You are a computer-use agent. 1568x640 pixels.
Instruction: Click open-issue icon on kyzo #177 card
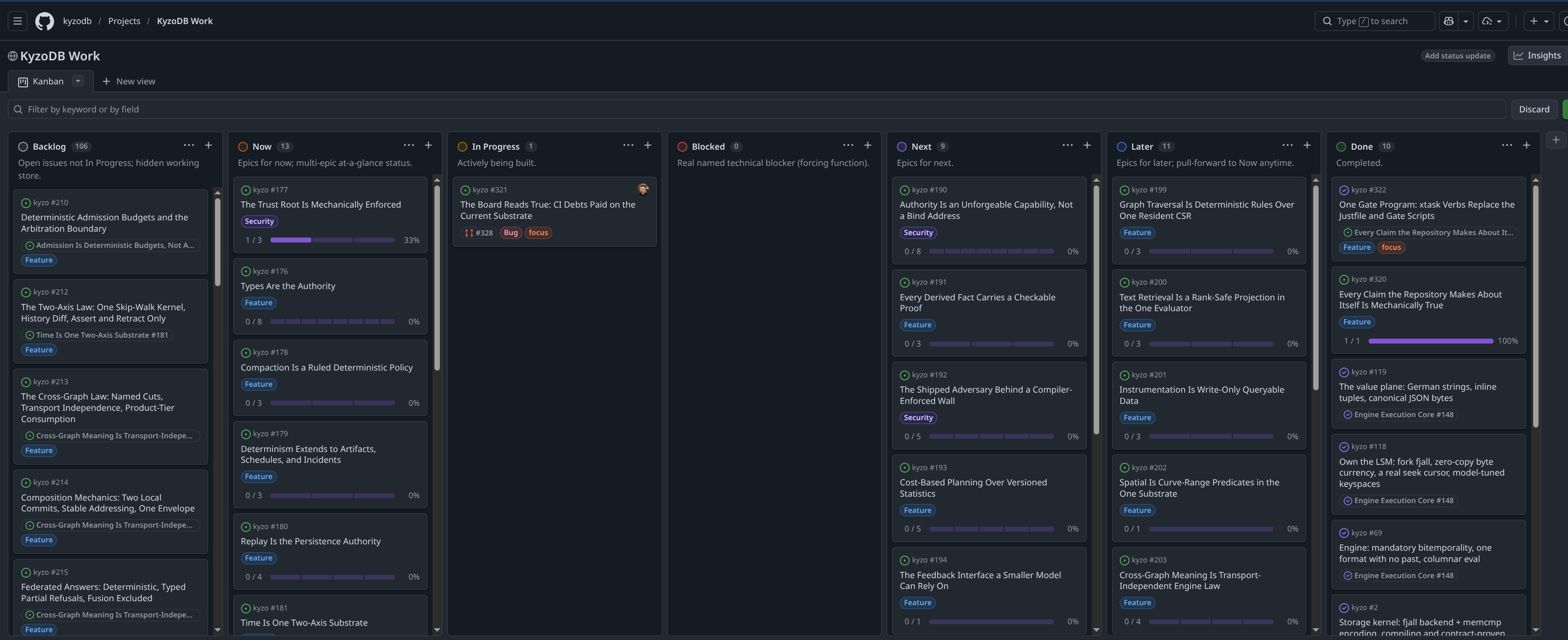[x=246, y=190]
